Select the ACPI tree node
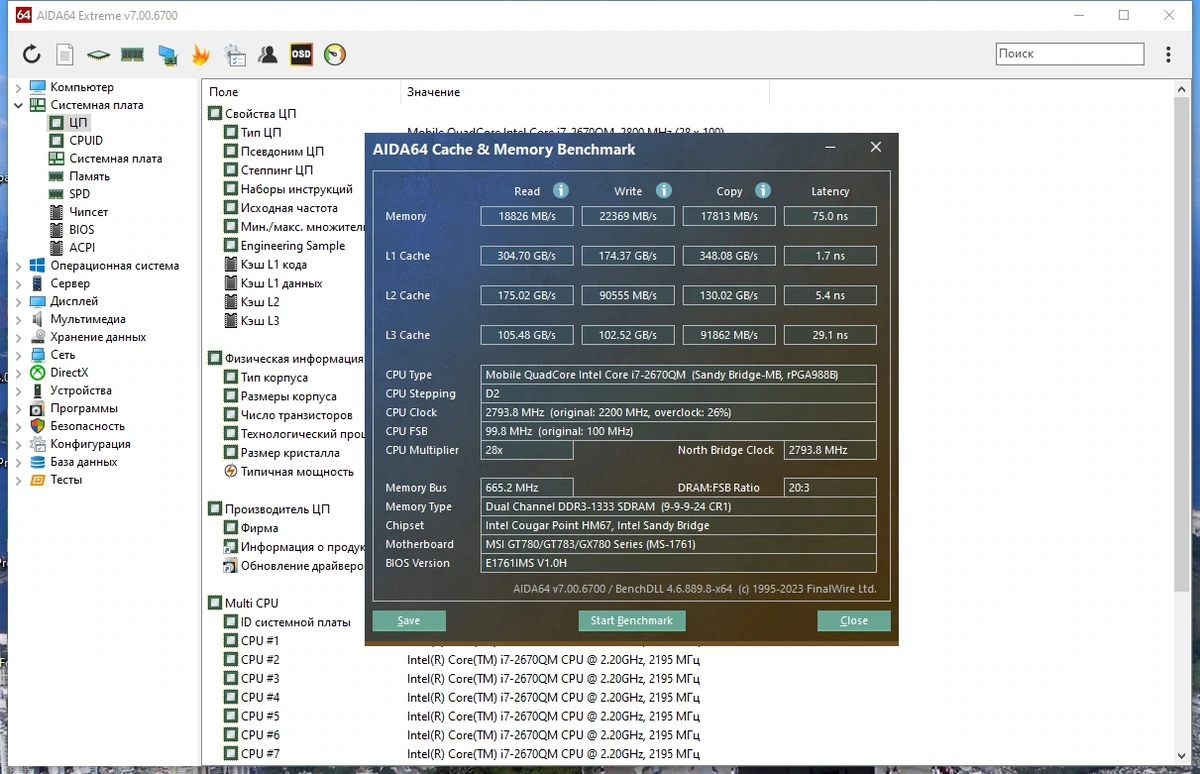1200x774 pixels. [82, 247]
